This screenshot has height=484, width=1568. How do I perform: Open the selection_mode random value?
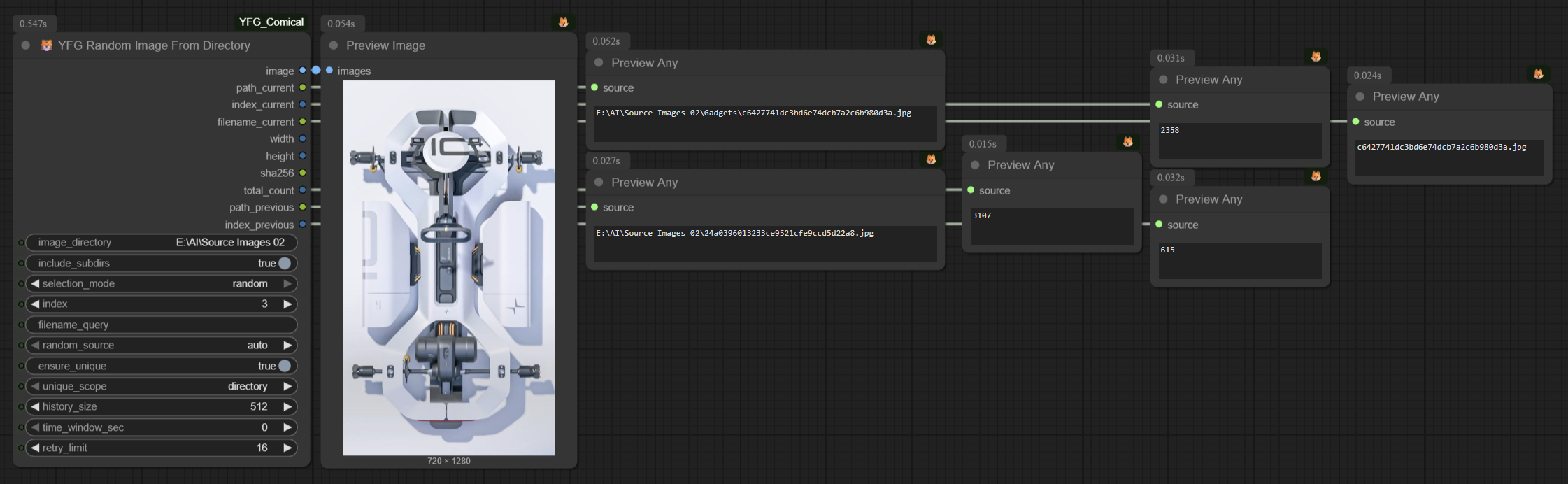(x=250, y=284)
